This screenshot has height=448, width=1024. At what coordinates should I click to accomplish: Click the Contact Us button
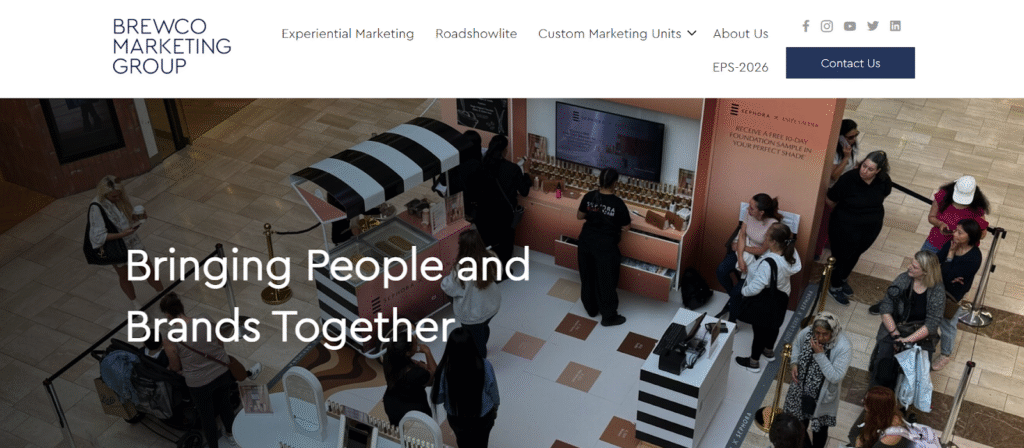pos(850,63)
